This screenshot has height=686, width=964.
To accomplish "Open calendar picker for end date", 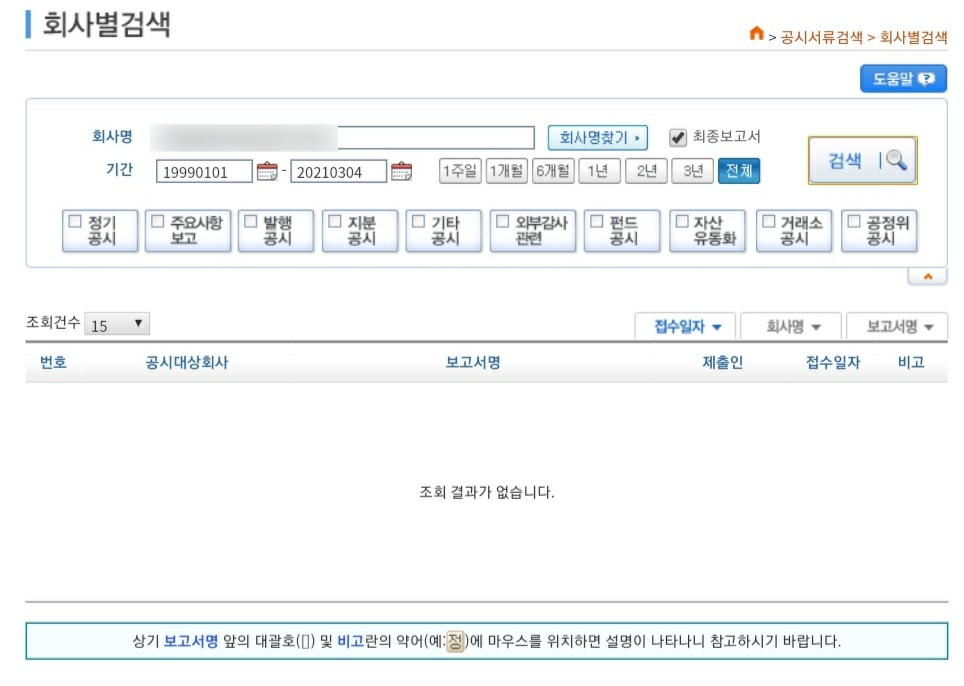I will click(401, 172).
